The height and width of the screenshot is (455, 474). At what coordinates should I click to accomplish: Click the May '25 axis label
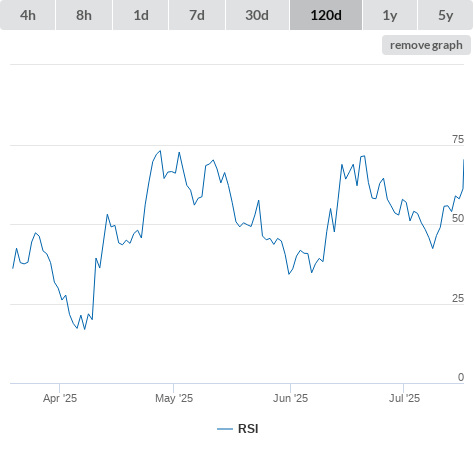point(174,398)
